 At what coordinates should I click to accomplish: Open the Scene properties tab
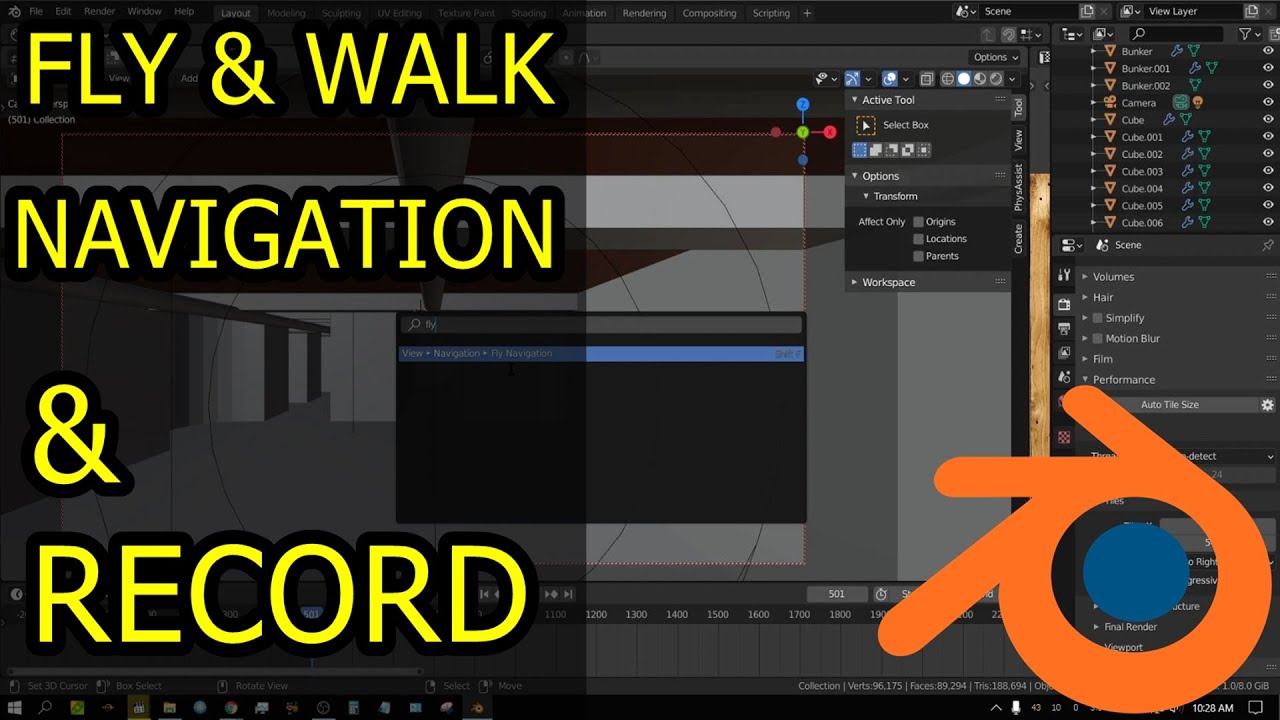click(1064, 377)
